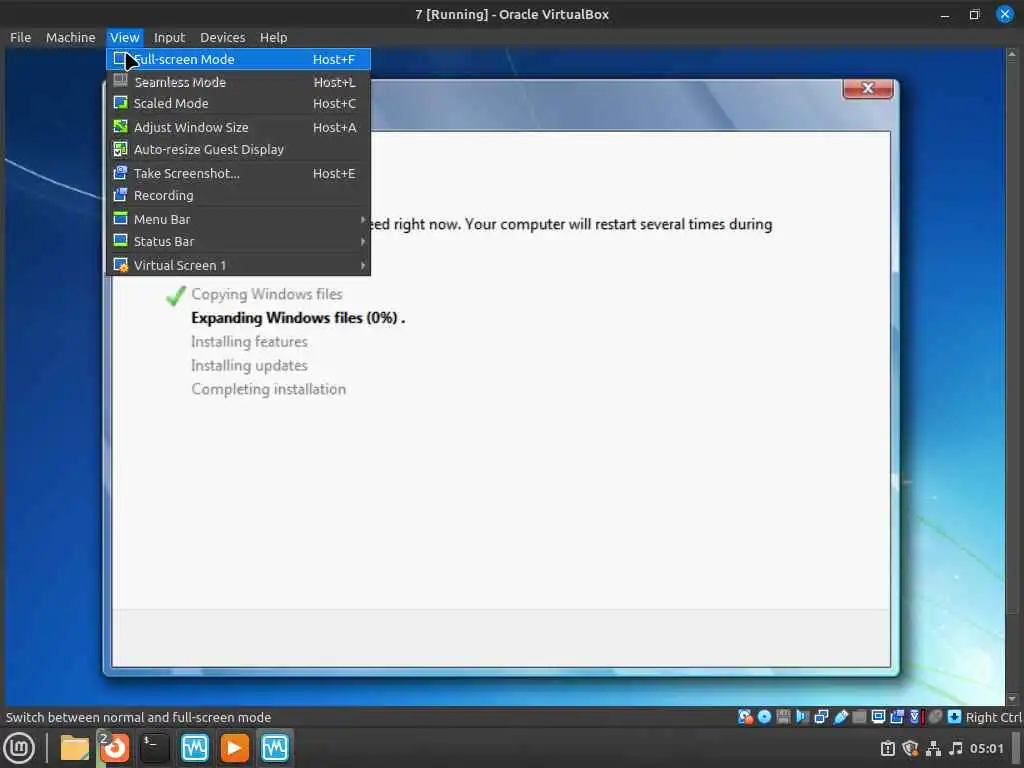
Task: Minimize the VirtualBox window
Action: [x=944, y=14]
